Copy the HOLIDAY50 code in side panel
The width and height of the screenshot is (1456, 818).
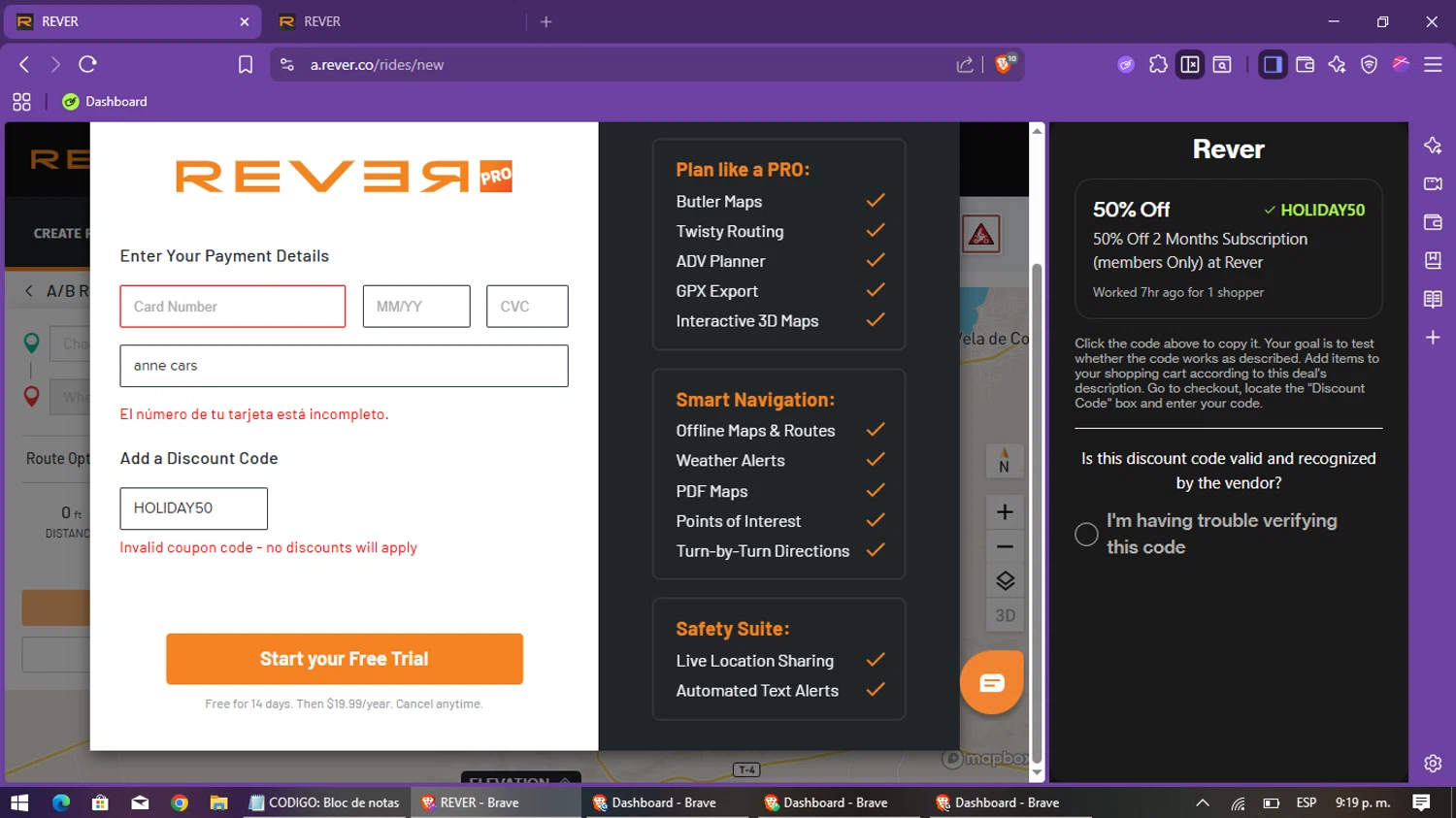(1314, 210)
